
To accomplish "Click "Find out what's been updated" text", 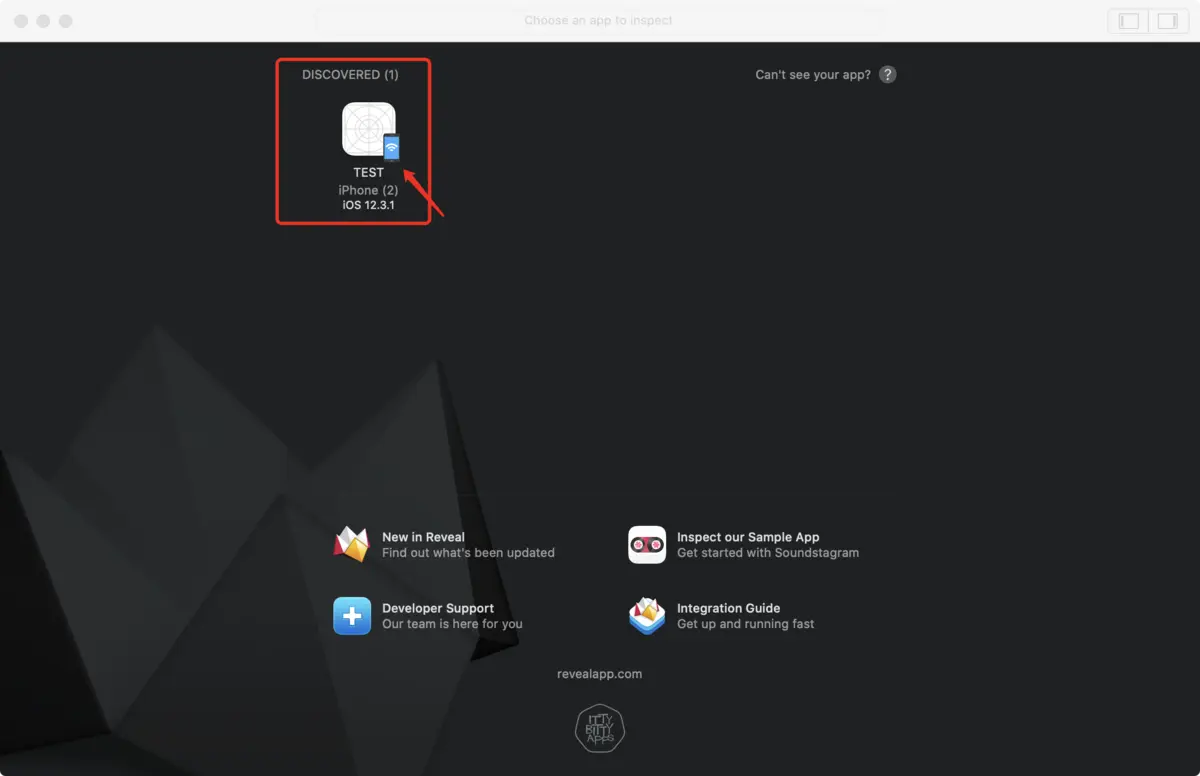I will click(468, 552).
